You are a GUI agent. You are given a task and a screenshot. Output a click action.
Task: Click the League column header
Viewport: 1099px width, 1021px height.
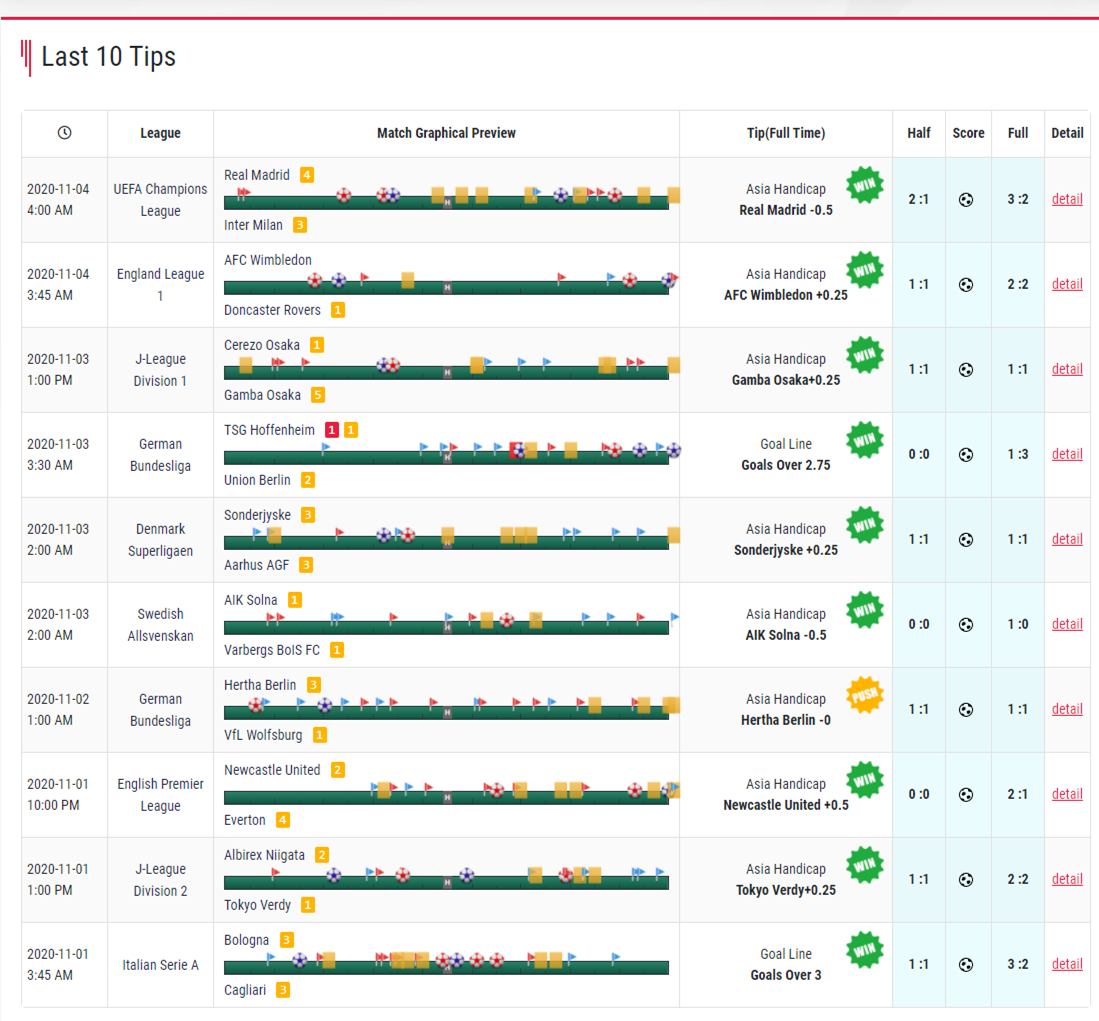tap(161, 133)
